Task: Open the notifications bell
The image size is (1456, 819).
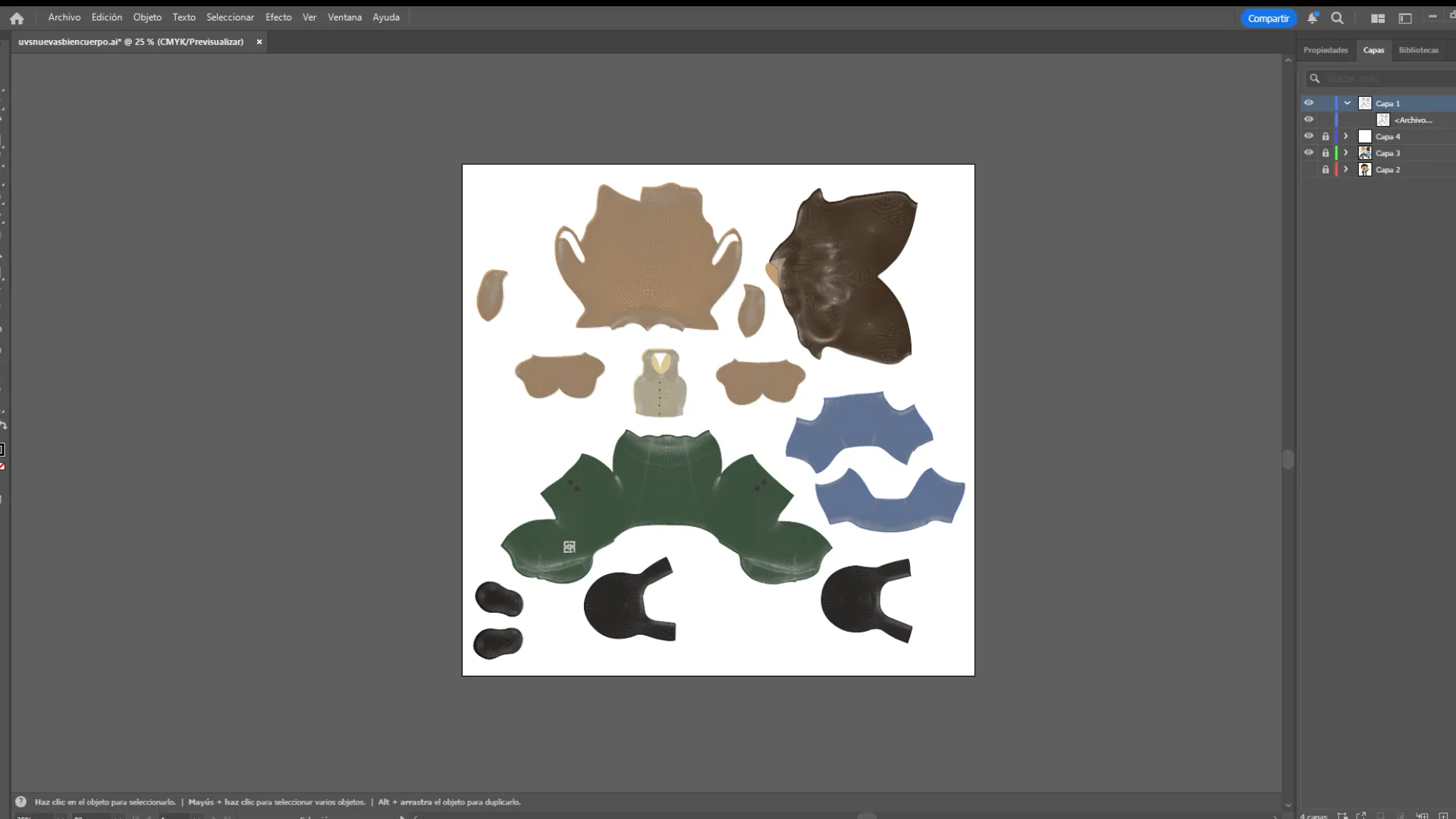Action: click(x=1313, y=17)
